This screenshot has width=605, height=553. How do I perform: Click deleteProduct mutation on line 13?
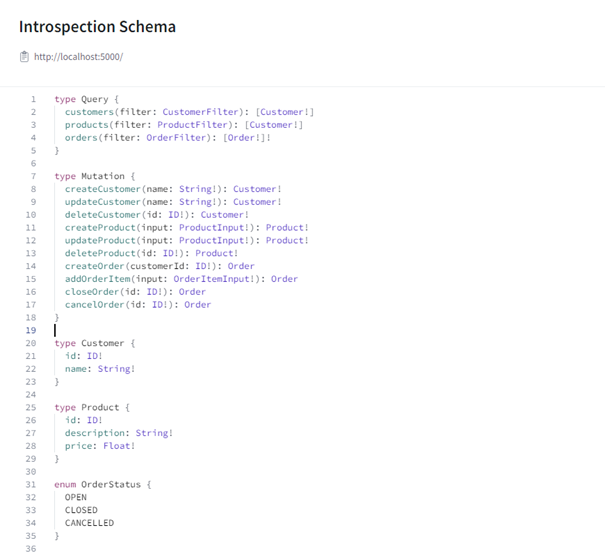tap(100, 253)
